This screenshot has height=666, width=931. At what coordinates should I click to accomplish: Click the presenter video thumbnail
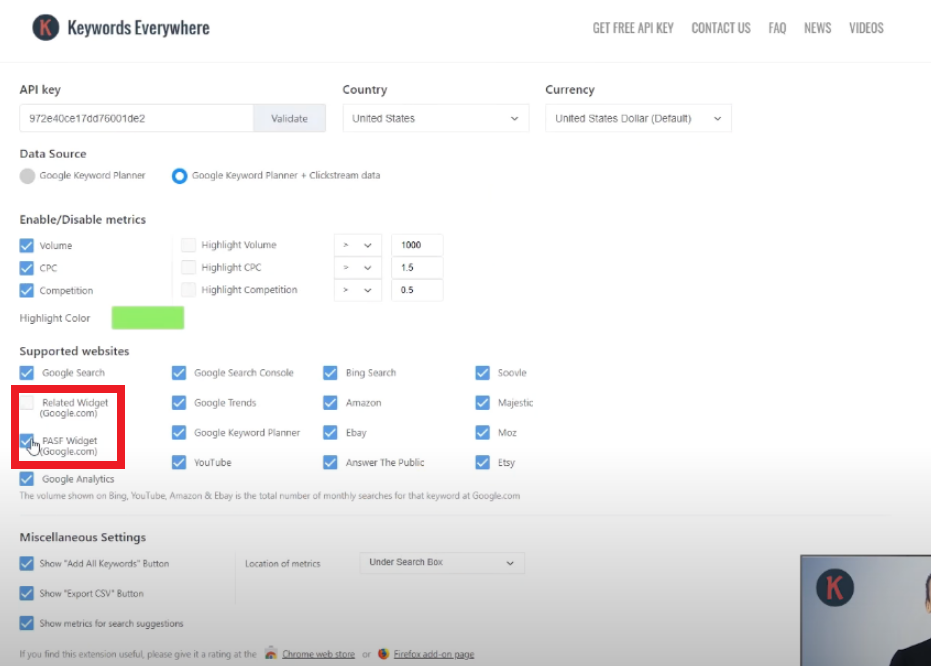point(866,610)
